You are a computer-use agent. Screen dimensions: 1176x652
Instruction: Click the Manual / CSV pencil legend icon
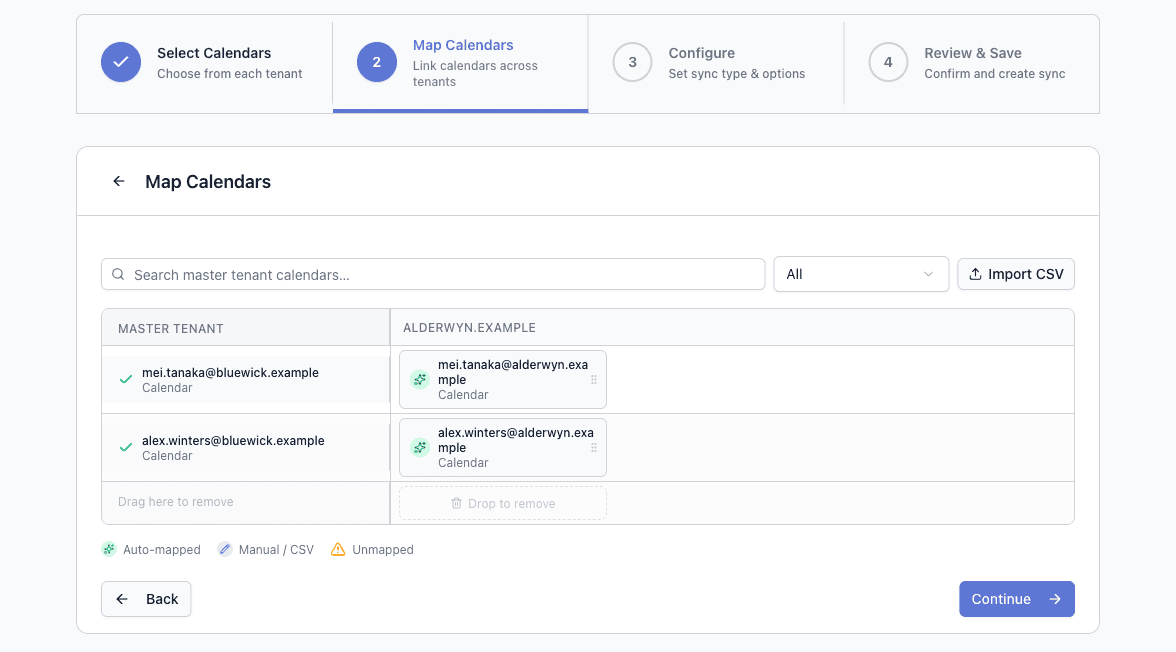(224, 549)
